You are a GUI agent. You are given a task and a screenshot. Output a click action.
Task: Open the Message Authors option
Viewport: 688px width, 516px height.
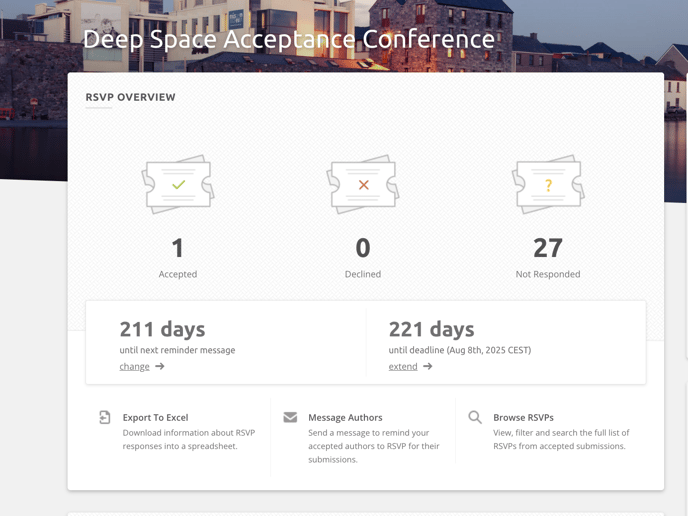pyautogui.click(x=345, y=417)
